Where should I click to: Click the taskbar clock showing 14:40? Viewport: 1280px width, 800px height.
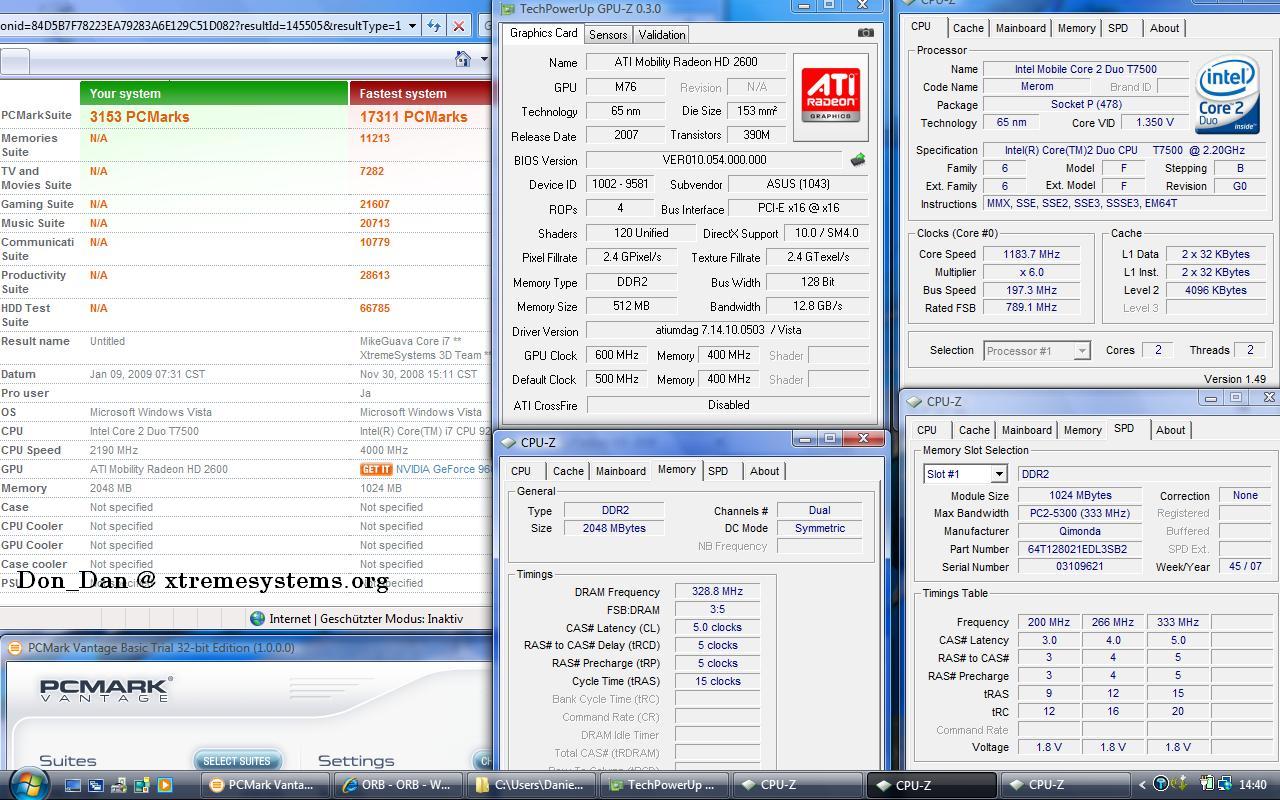[1252, 785]
